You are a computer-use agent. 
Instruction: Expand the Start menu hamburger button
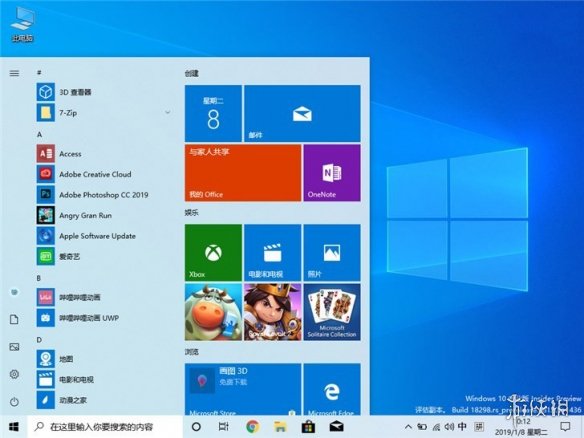pyautogui.click(x=14, y=73)
